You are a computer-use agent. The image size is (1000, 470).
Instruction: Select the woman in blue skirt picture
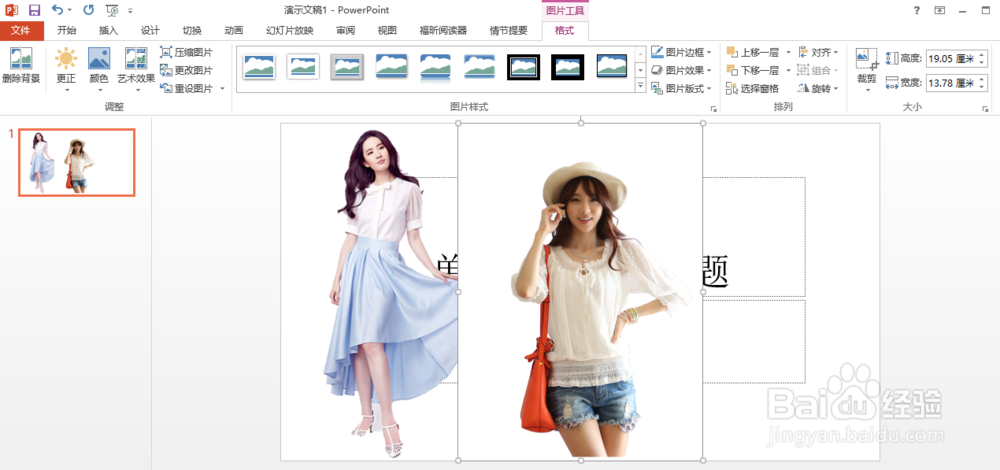coord(389,293)
